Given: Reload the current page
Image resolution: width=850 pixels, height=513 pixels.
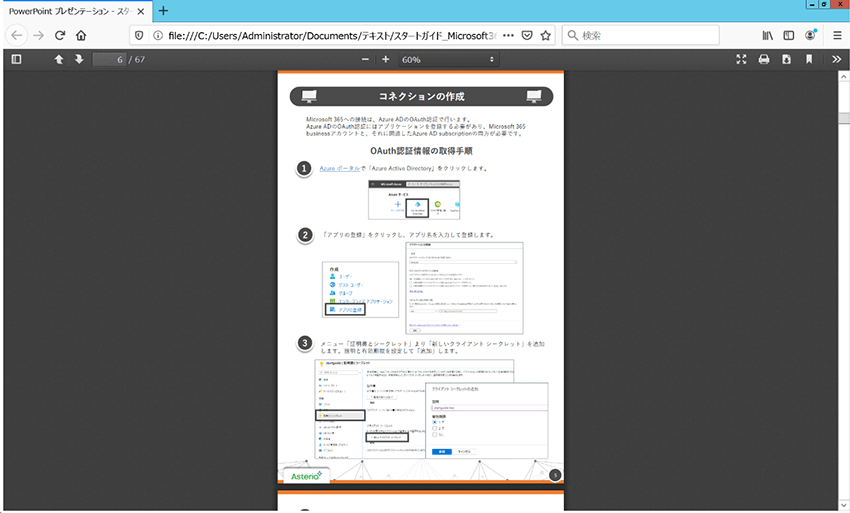Looking at the screenshot, I should click(x=60, y=35).
